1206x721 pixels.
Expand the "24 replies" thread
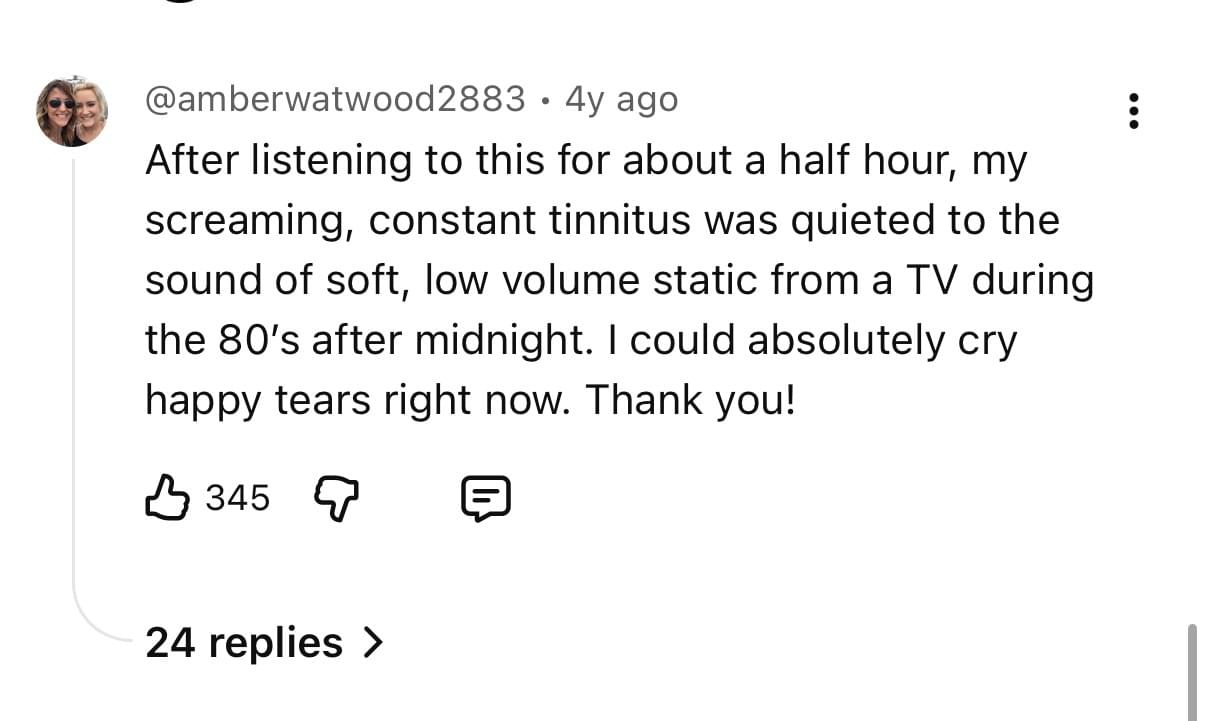244,642
